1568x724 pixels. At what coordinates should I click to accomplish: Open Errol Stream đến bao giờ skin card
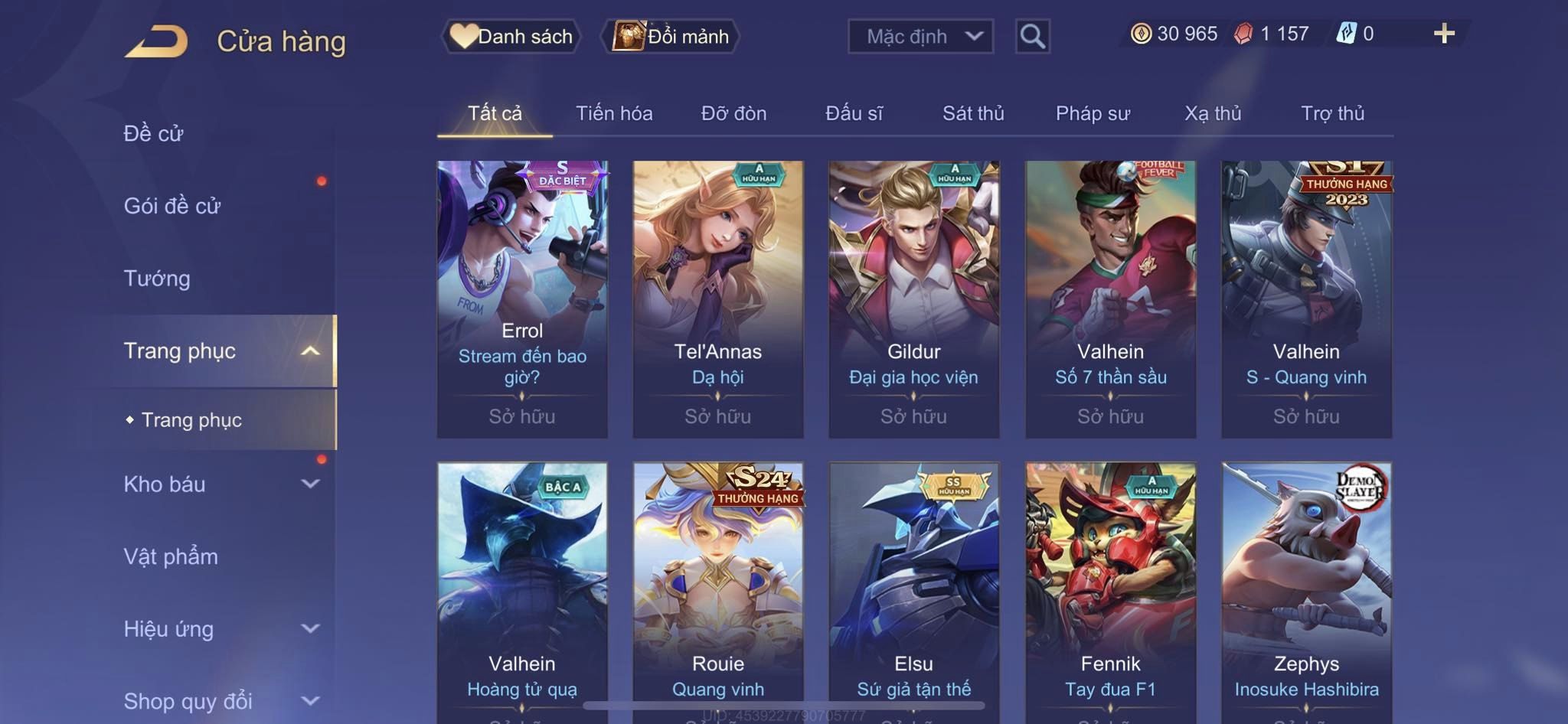pos(522,298)
